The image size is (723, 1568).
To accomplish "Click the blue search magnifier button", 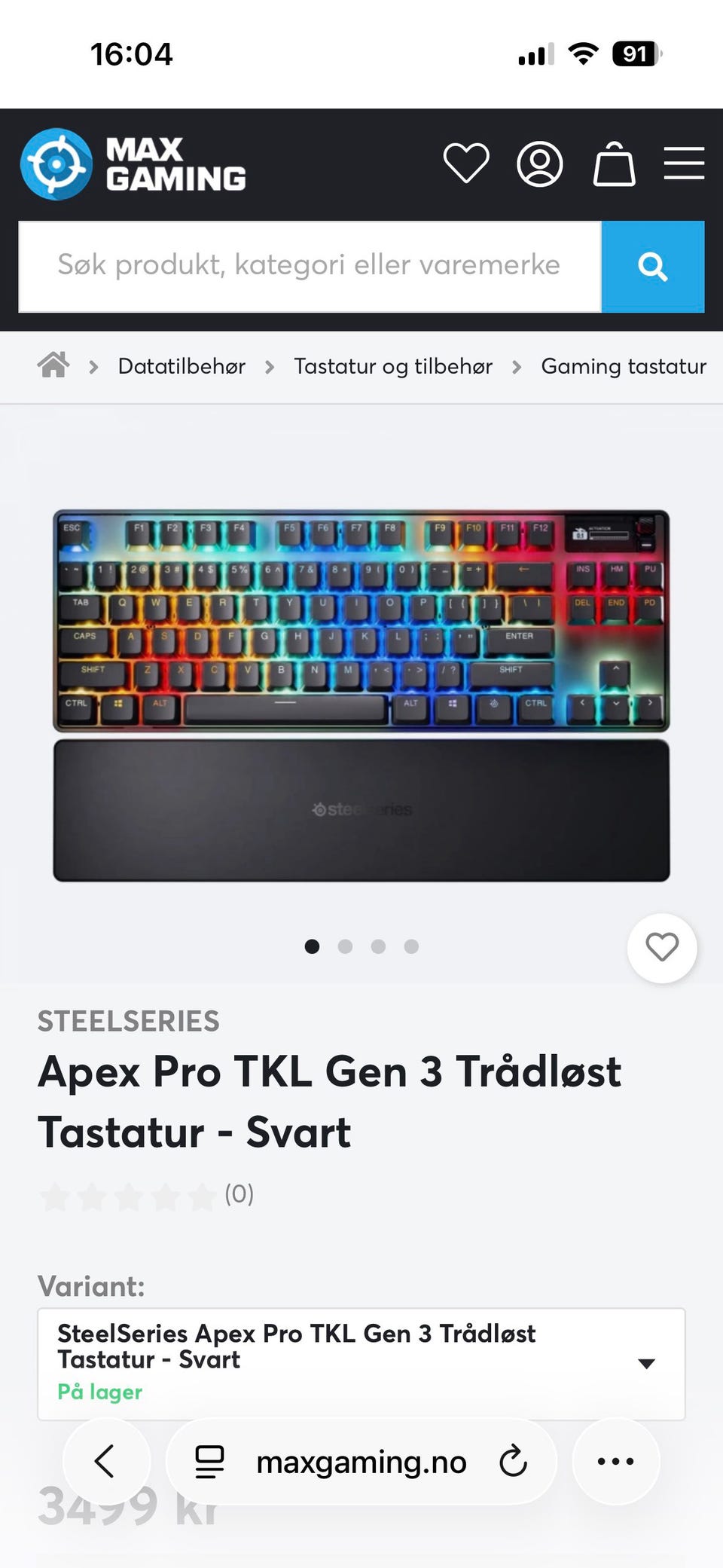I will pos(653,266).
